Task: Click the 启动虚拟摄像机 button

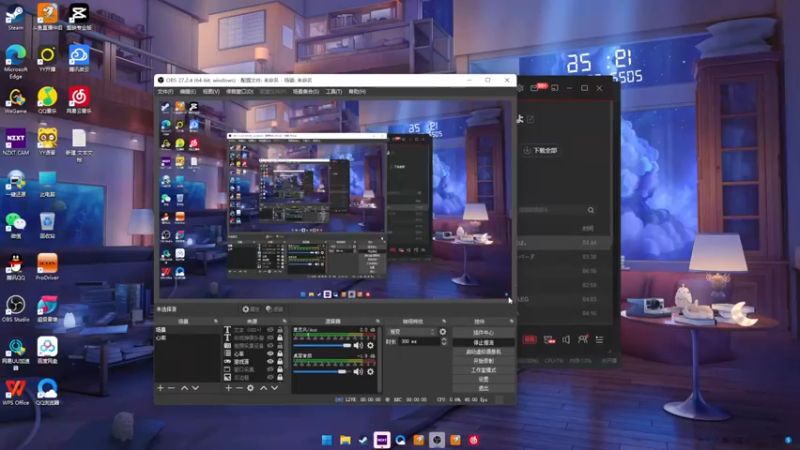Action: [484, 352]
